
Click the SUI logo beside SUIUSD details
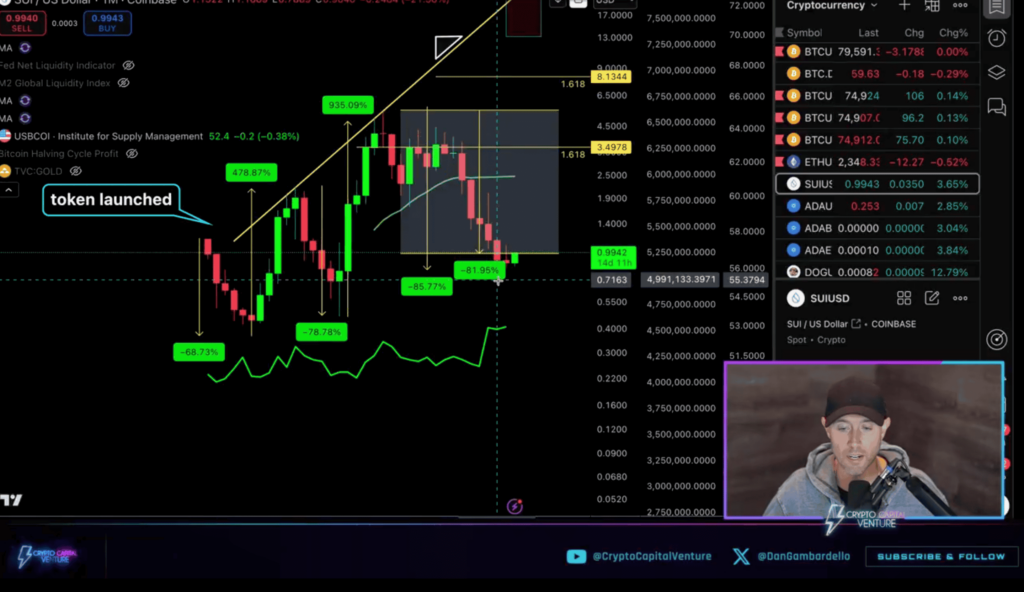pos(795,299)
